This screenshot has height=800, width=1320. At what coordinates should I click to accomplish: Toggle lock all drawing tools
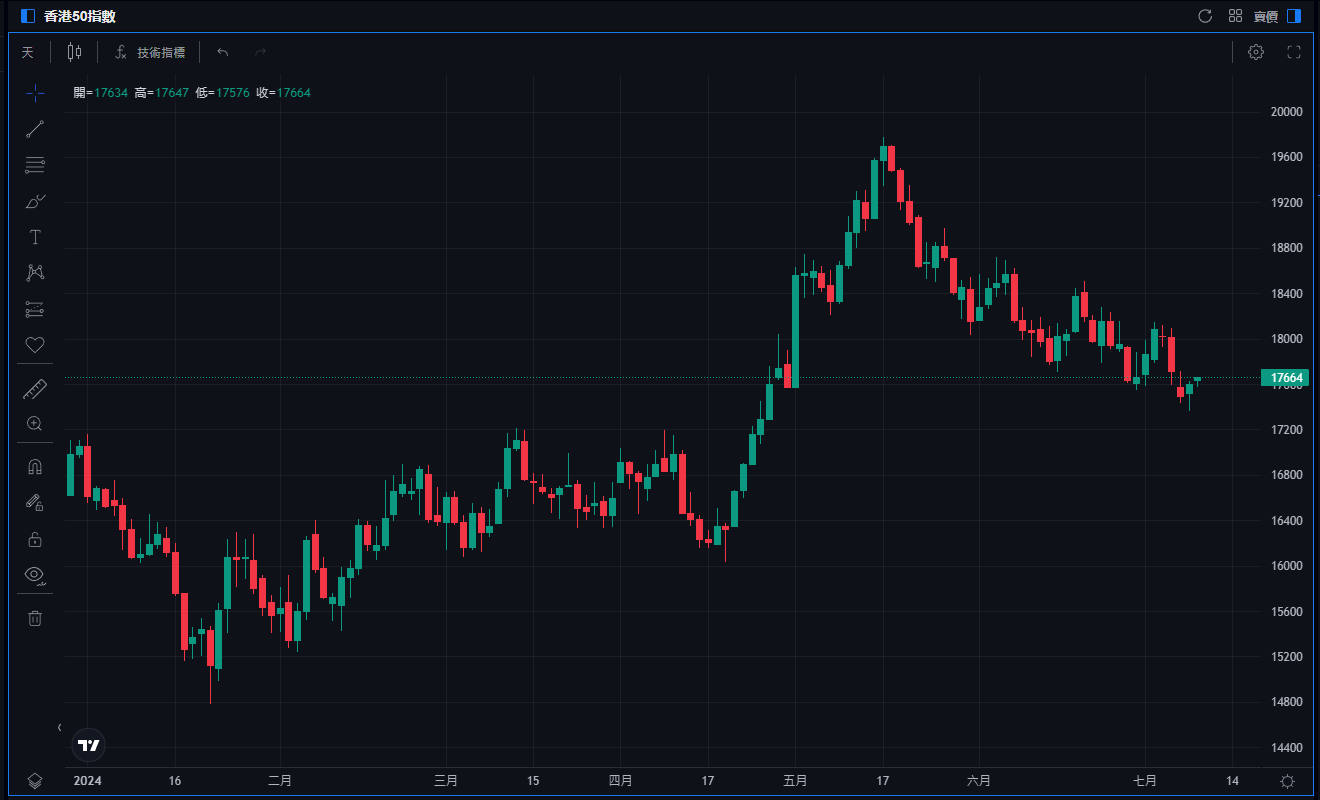point(35,539)
